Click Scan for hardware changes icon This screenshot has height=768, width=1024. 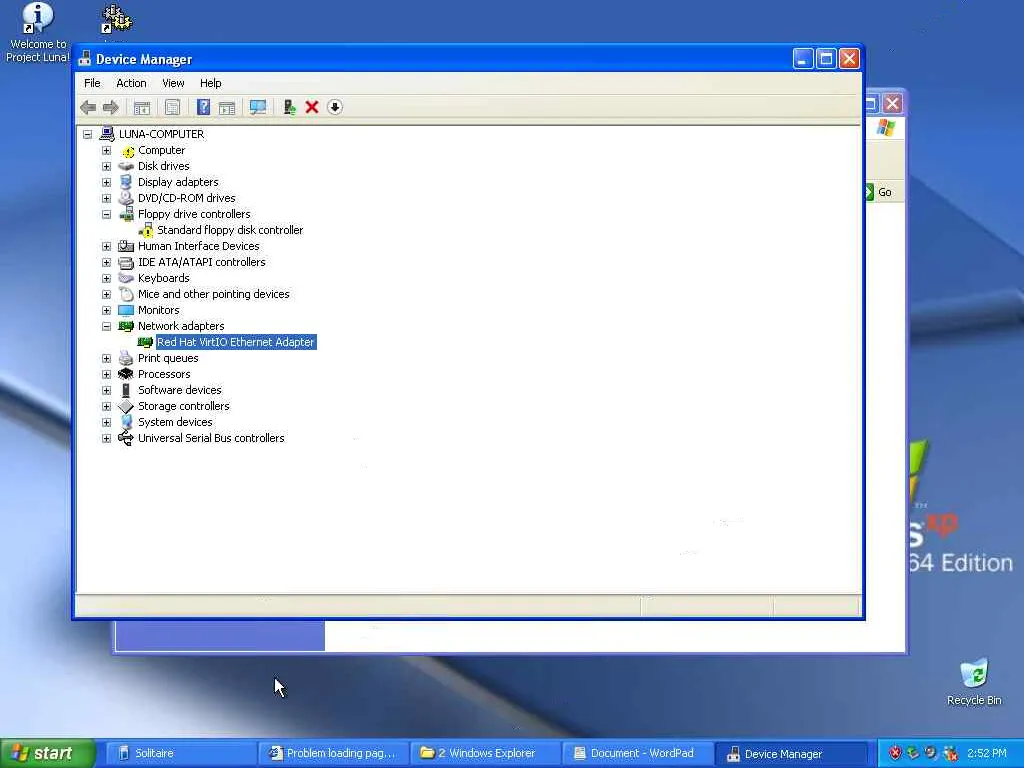pyautogui.click(x=258, y=107)
